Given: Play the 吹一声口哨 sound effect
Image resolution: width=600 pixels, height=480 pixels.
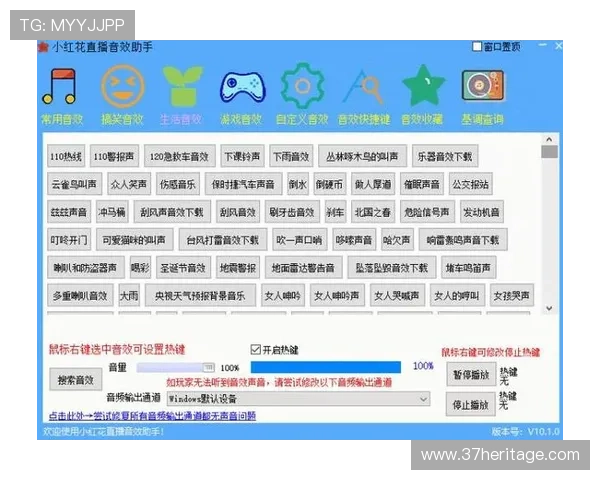Looking at the screenshot, I should [x=299, y=240].
